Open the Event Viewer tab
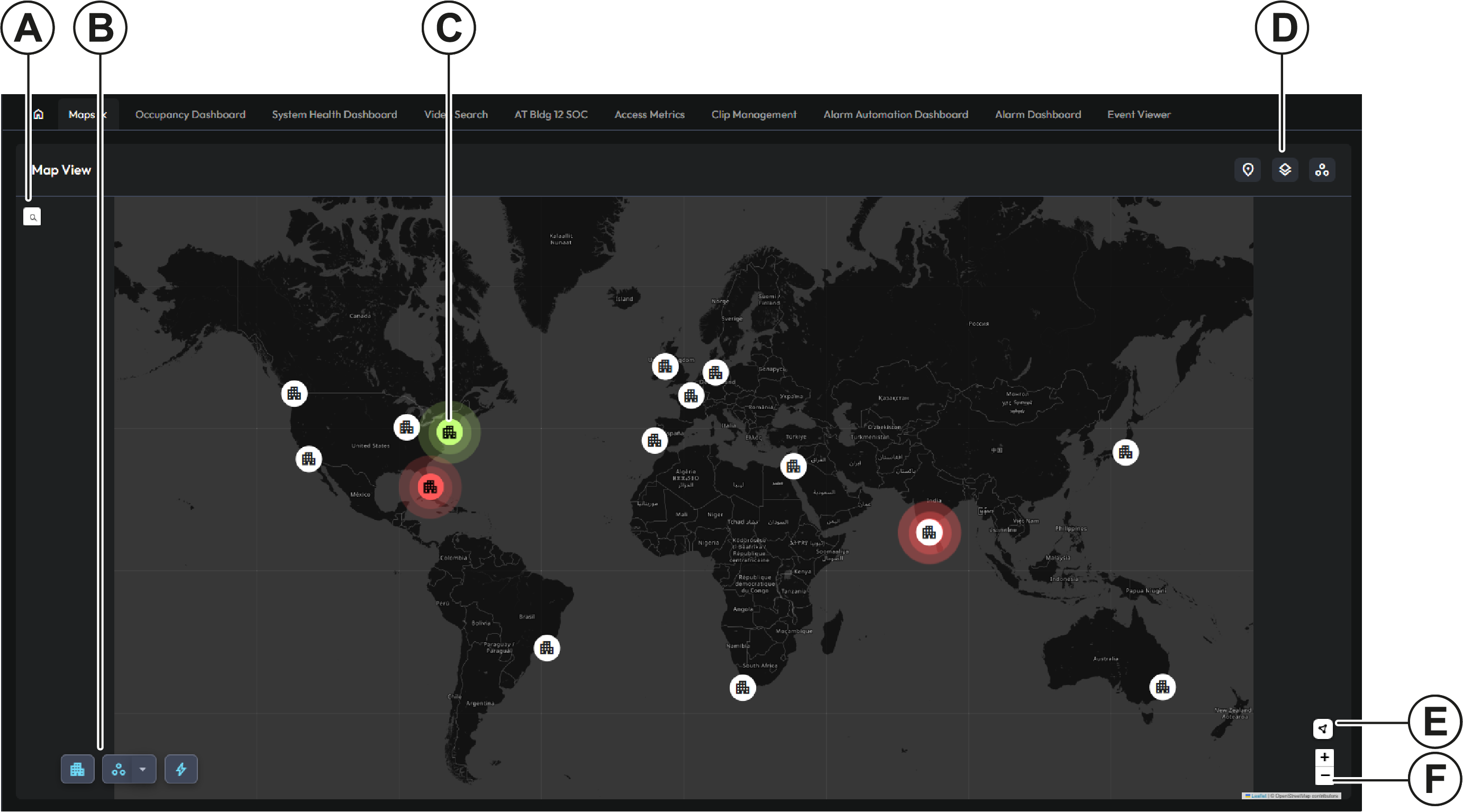 coord(1138,114)
